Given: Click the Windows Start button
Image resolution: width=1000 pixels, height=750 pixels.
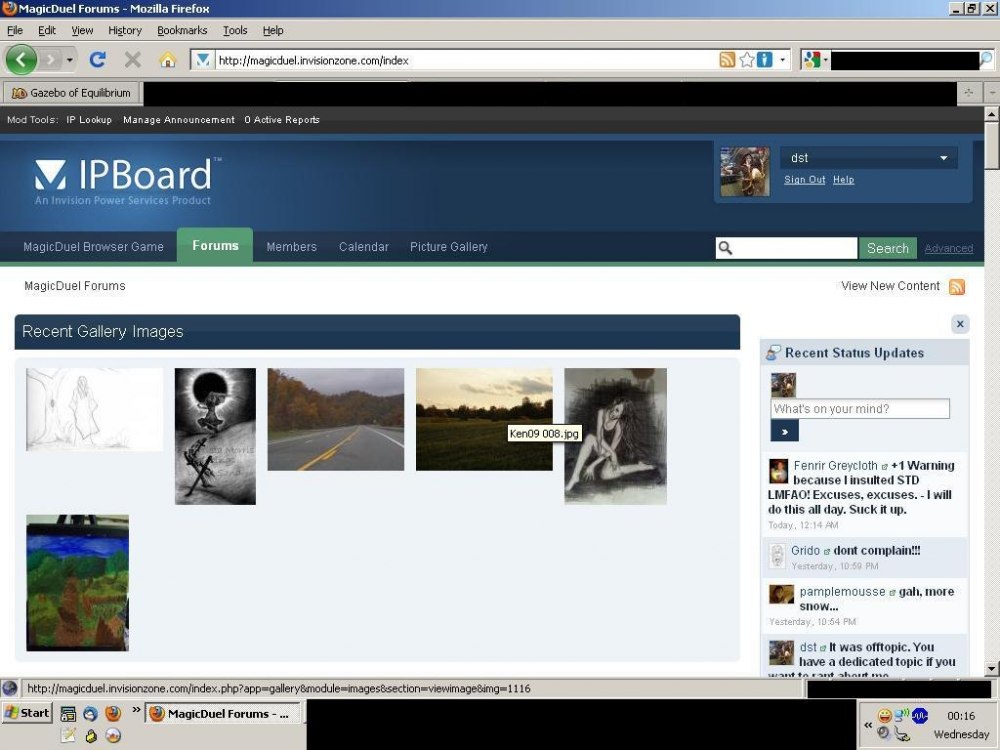Looking at the screenshot, I should (x=27, y=713).
